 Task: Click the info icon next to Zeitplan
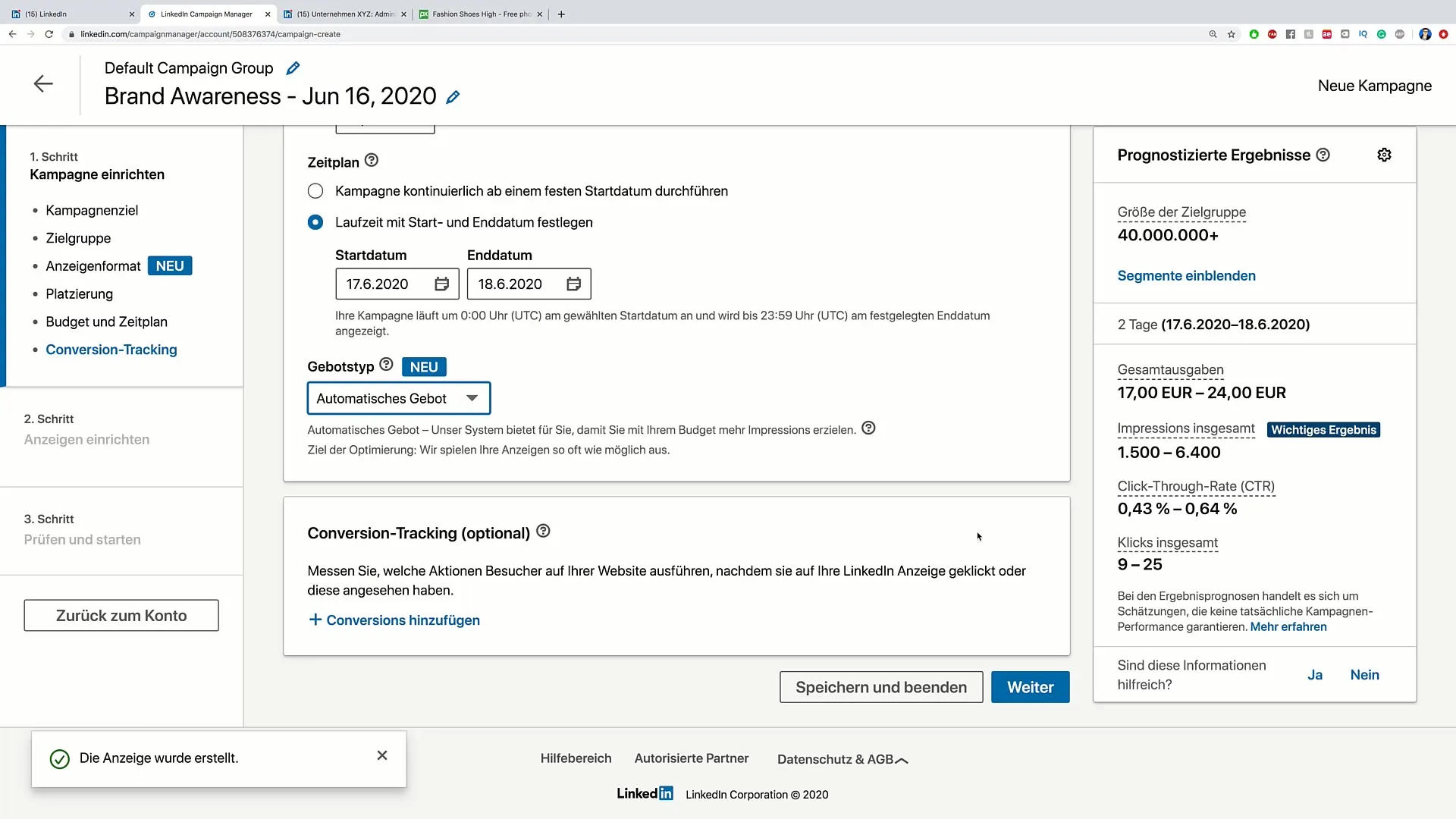pyautogui.click(x=372, y=161)
